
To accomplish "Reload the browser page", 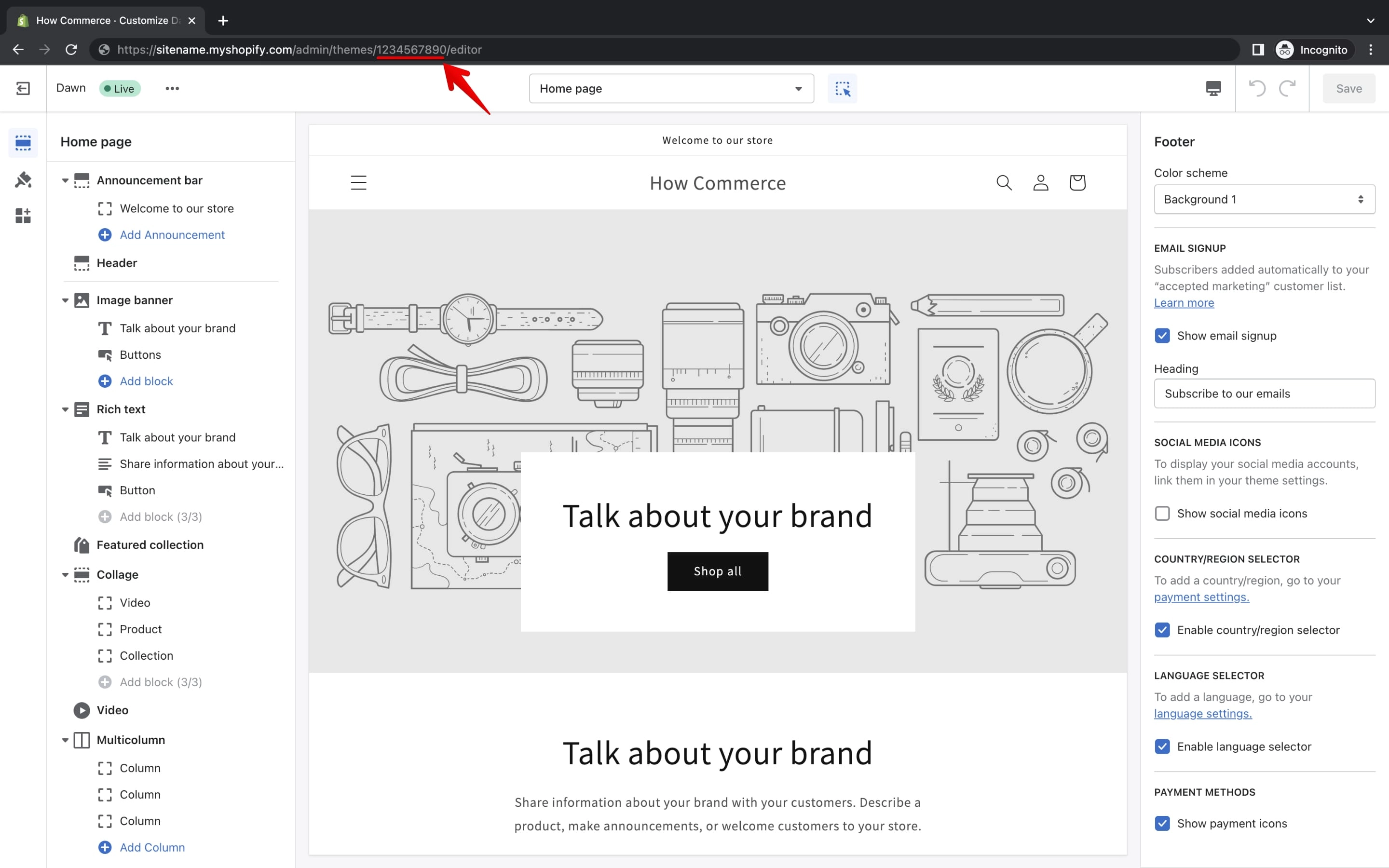I will (71, 50).
